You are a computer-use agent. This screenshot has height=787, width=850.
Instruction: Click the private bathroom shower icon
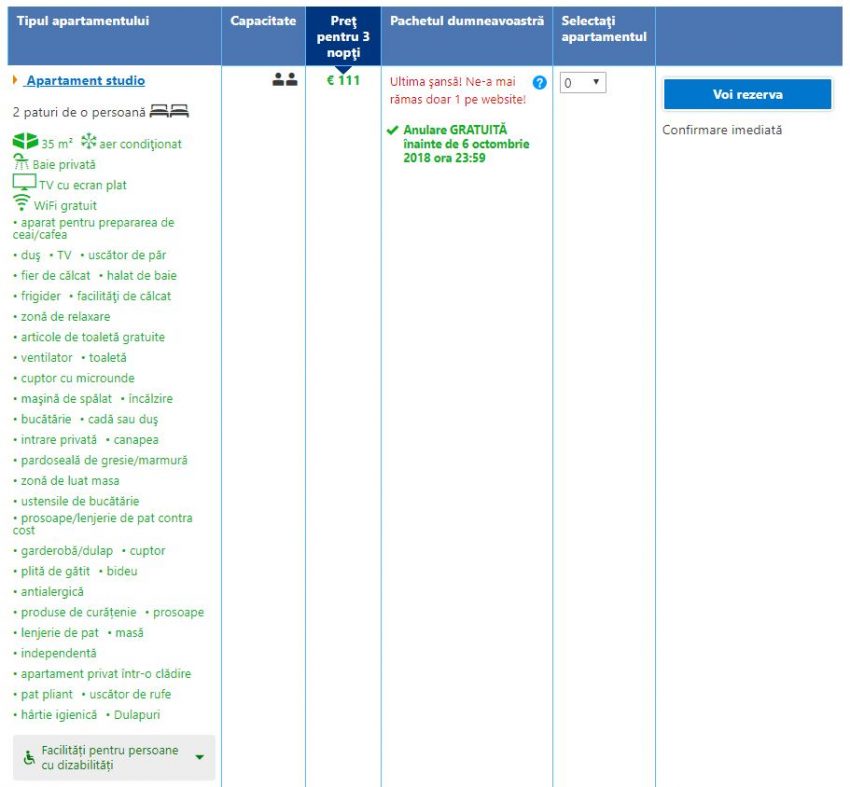(x=22, y=164)
